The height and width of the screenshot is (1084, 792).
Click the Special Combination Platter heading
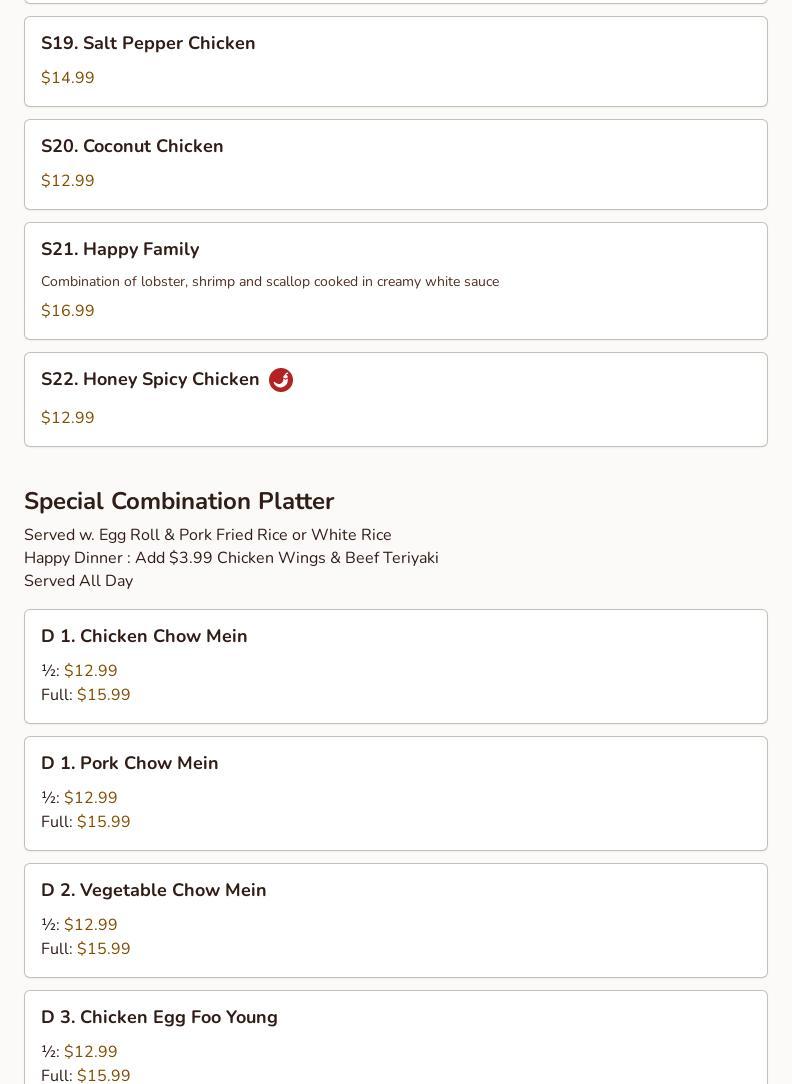179,501
